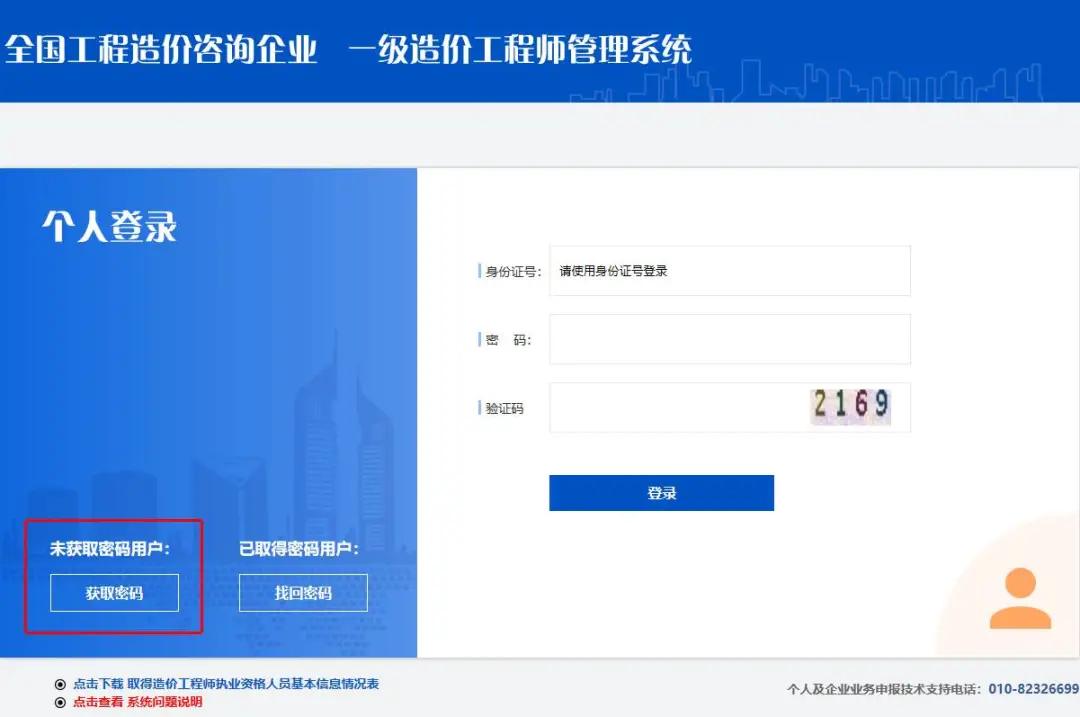Click the bullet icon beside 点击下载
The image size is (1080, 717).
coord(61,685)
